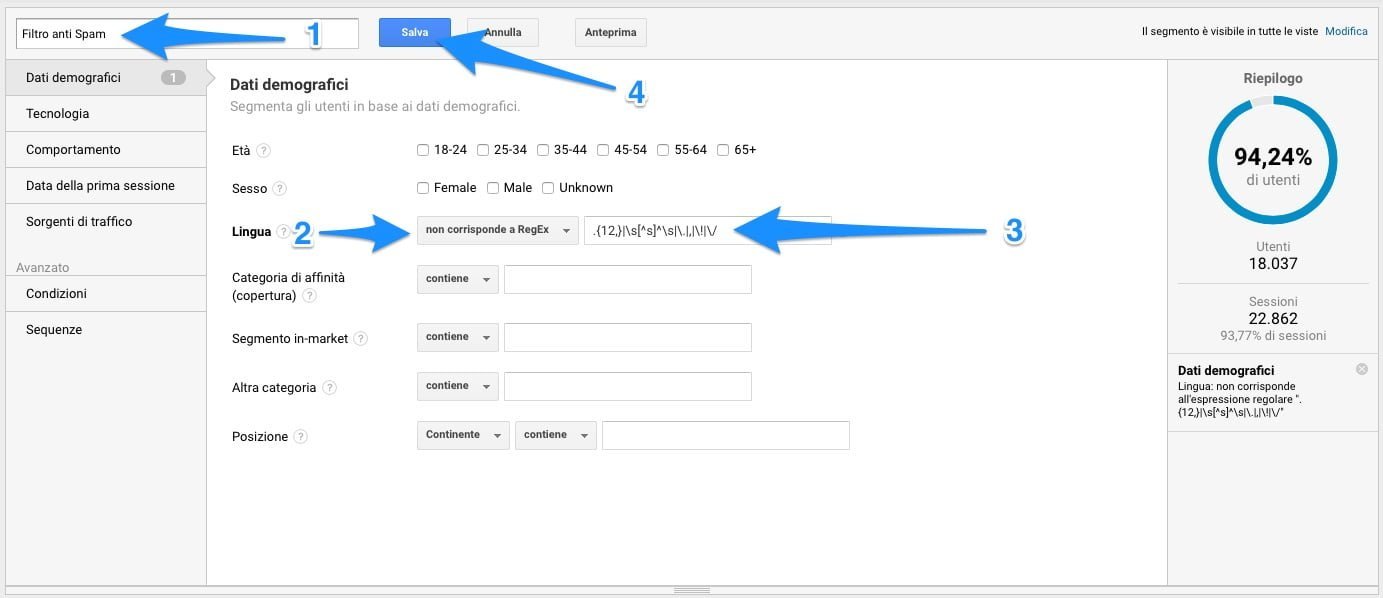
Task: Check the 18-24 age checkbox
Action: 424,150
